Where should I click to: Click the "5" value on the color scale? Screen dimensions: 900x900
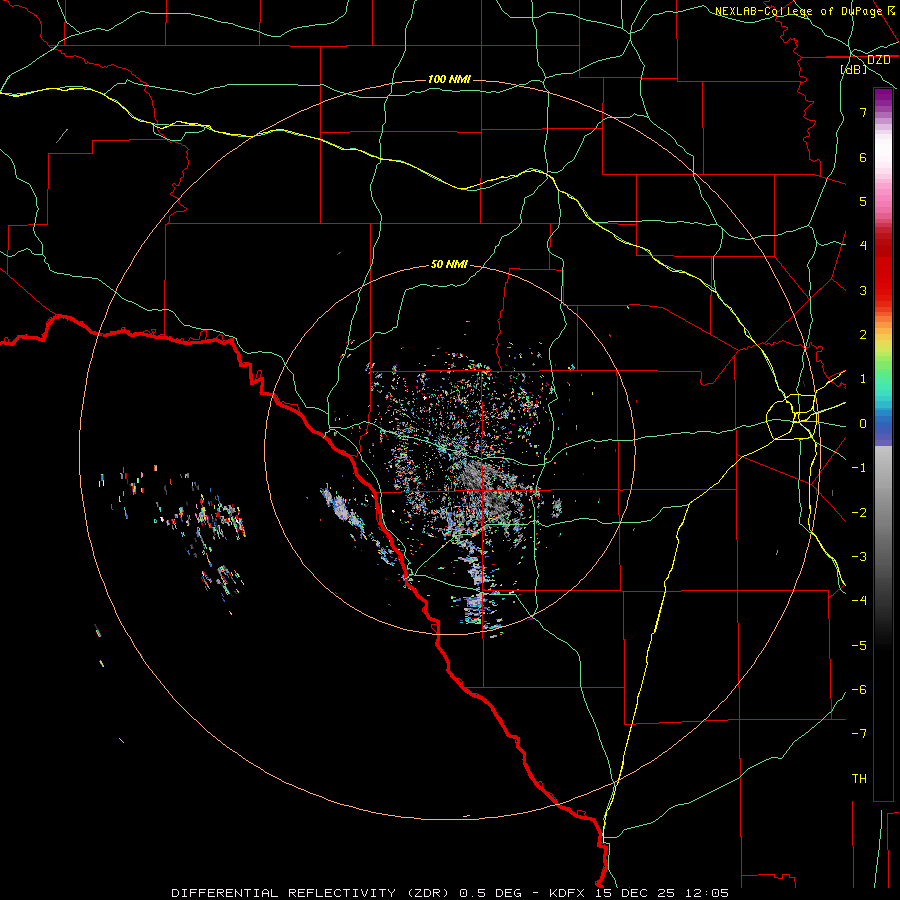point(863,201)
